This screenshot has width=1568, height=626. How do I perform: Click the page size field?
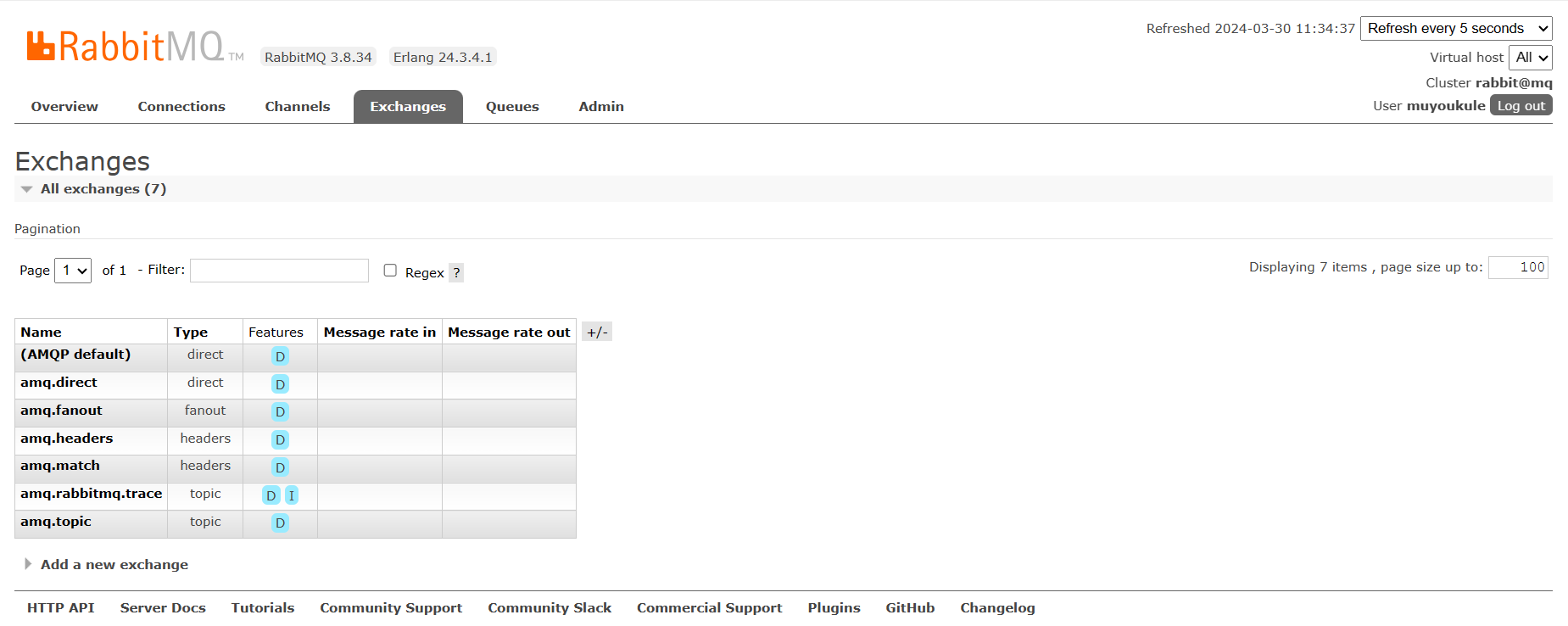[1518, 267]
